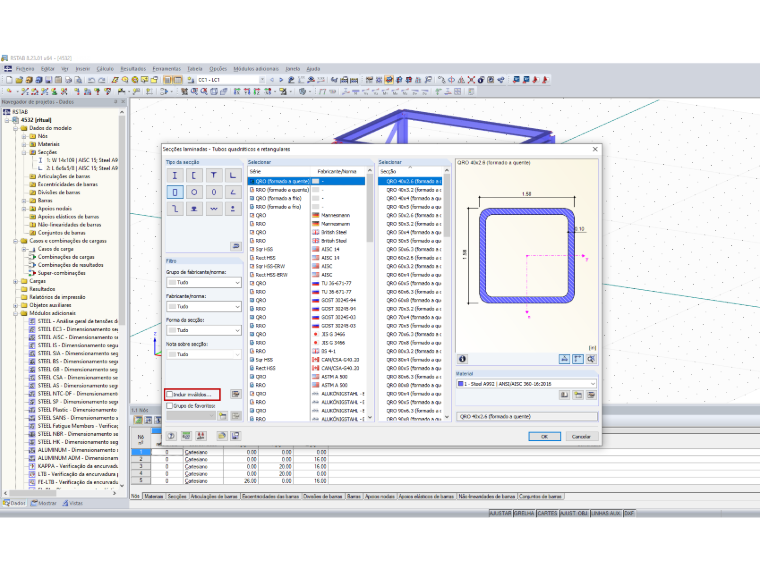Click the section list vertical scrollbar
This screenshot has height=570, width=760.
pyautogui.click(x=446, y=294)
